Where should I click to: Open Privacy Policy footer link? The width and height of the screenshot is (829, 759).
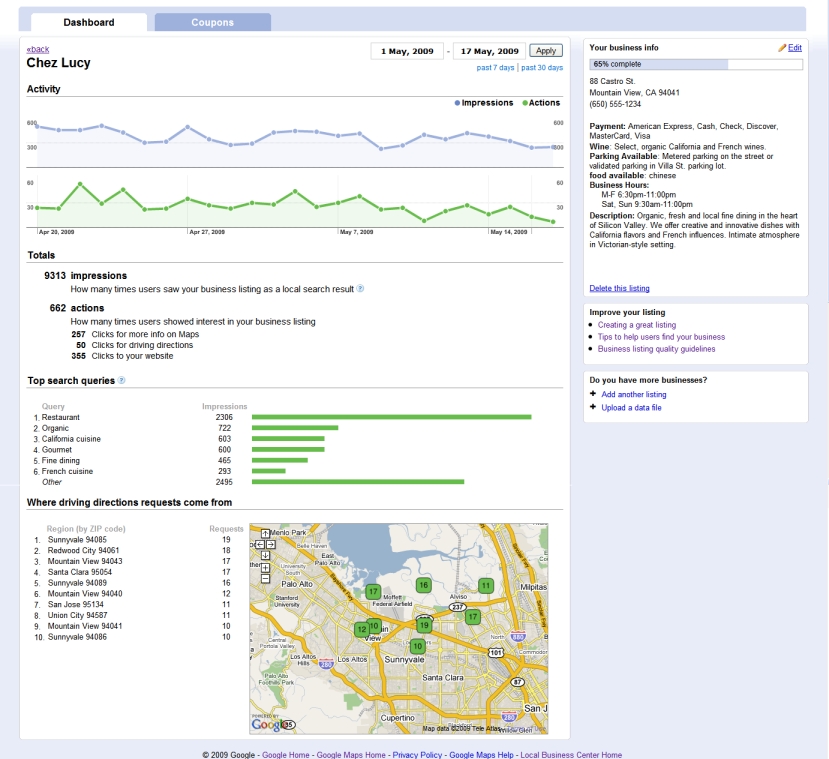pos(417,755)
